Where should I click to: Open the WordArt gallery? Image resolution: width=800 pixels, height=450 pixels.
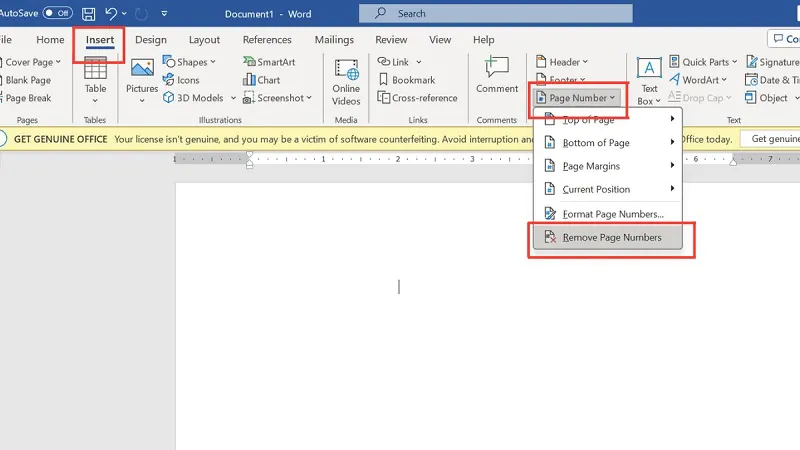point(697,80)
